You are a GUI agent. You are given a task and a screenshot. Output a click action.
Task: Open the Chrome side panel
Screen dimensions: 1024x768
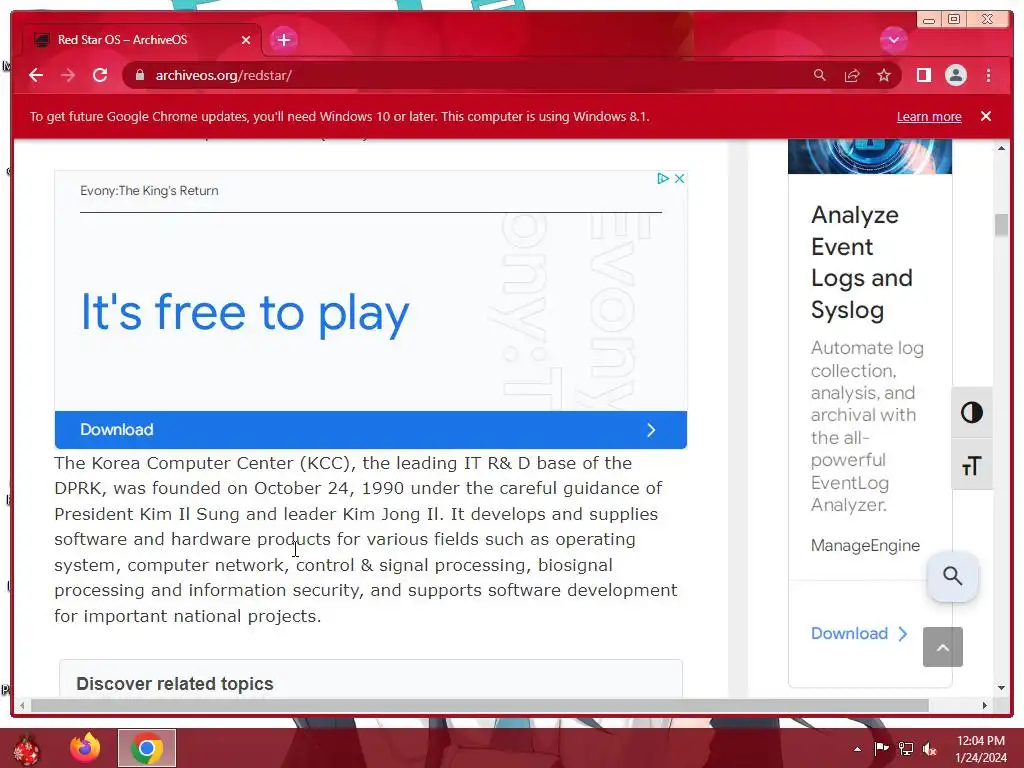coord(923,76)
